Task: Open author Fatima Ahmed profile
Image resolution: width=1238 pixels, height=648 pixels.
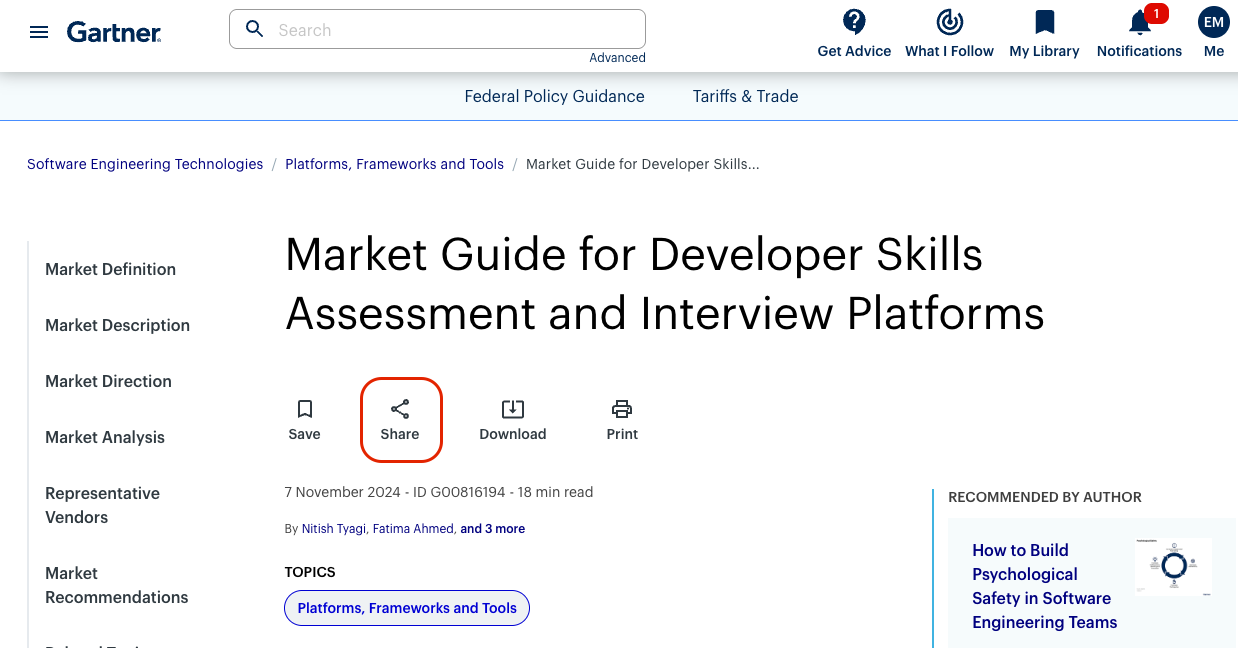Action: pos(412,529)
